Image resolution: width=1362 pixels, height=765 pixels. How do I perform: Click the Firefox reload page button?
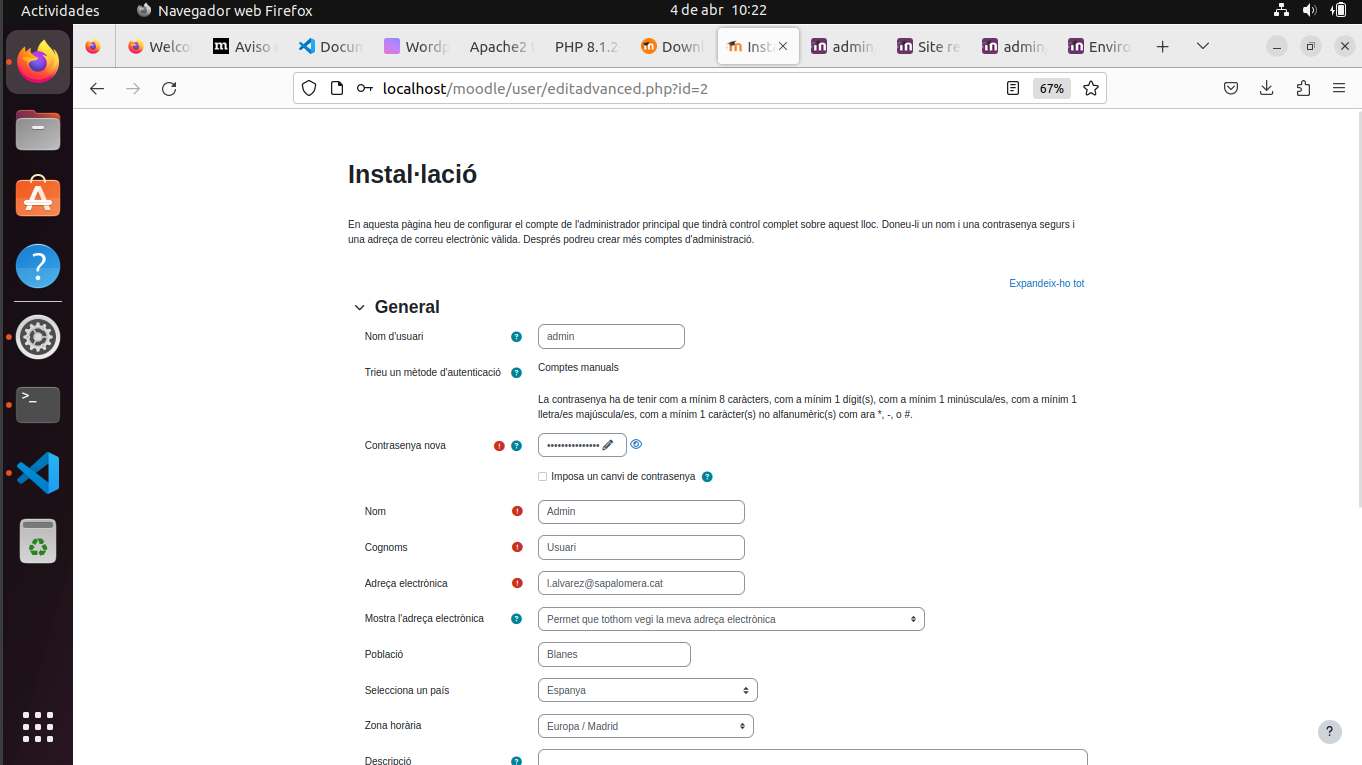click(x=169, y=88)
